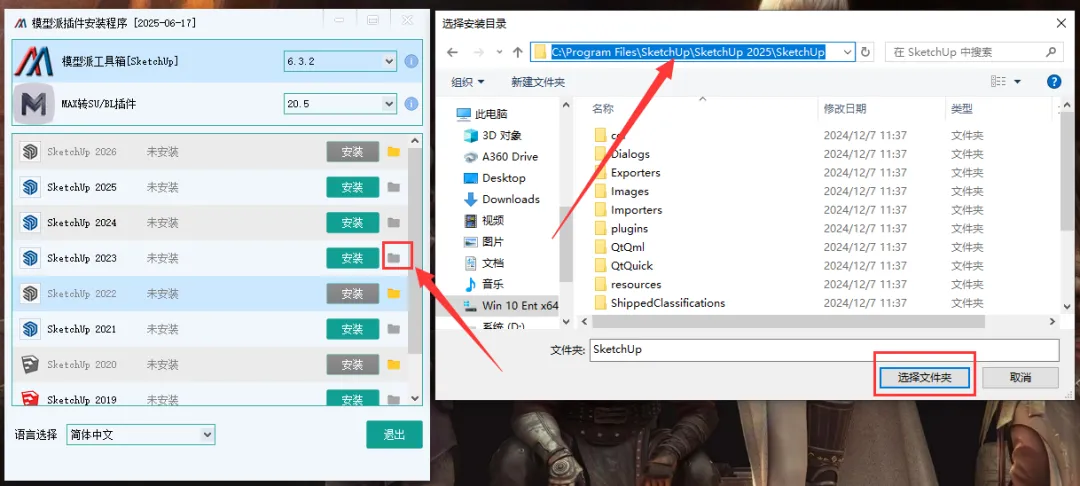Sort by the 类型 column header
This screenshot has height=486, width=1080.
point(962,108)
